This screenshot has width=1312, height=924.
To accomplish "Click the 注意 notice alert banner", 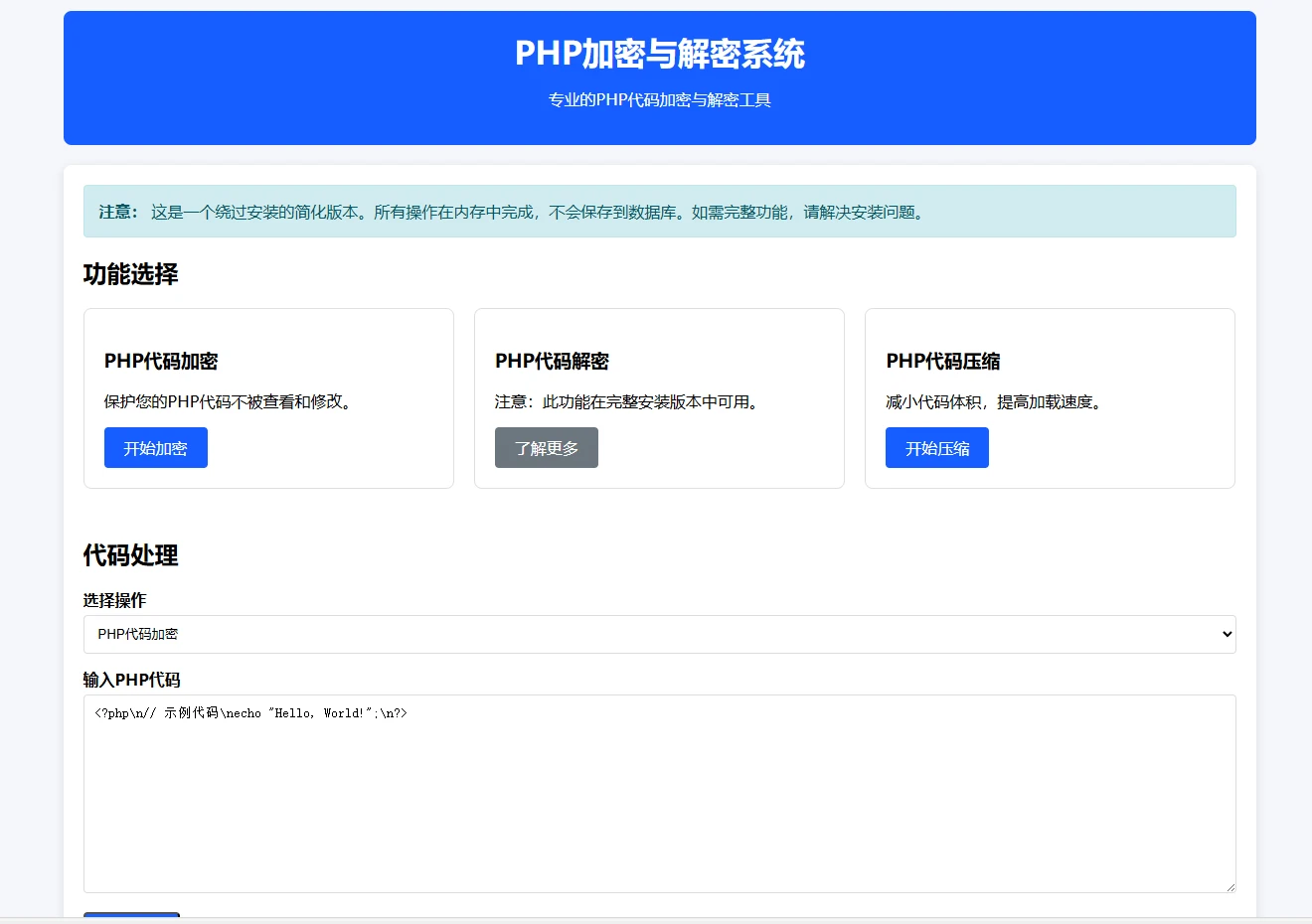I will click(658, 212).
